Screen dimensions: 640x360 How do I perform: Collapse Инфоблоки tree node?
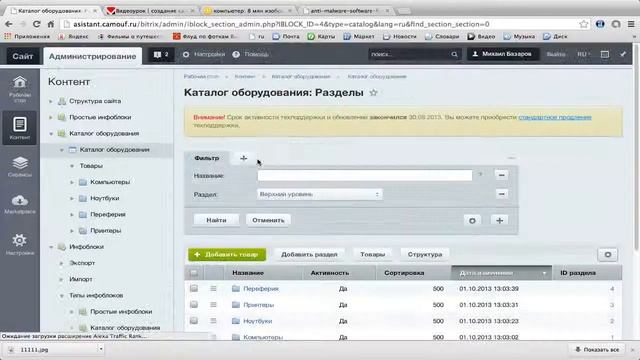point(51,247)
